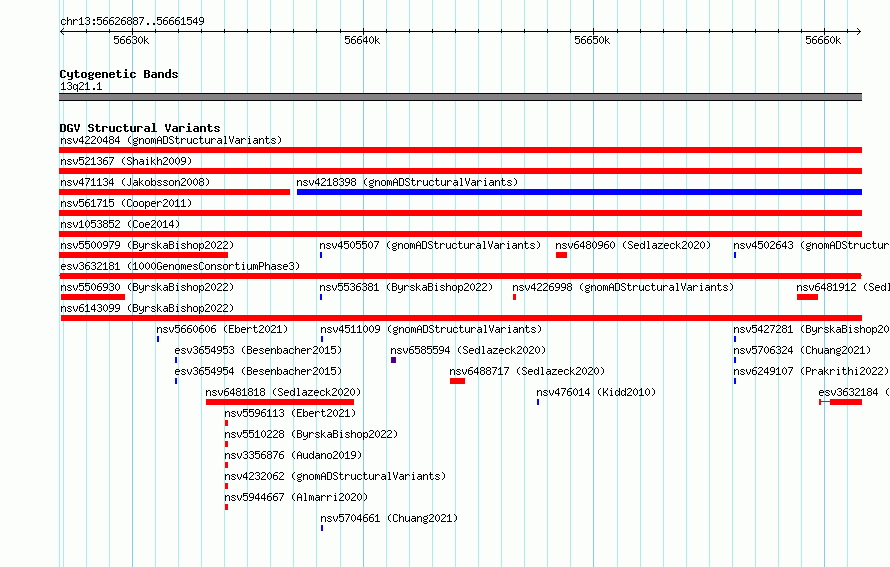890x567 pixels.
Task: Open nsv561715 (Cooper2011) label
Action: click(x=126, y=203)
